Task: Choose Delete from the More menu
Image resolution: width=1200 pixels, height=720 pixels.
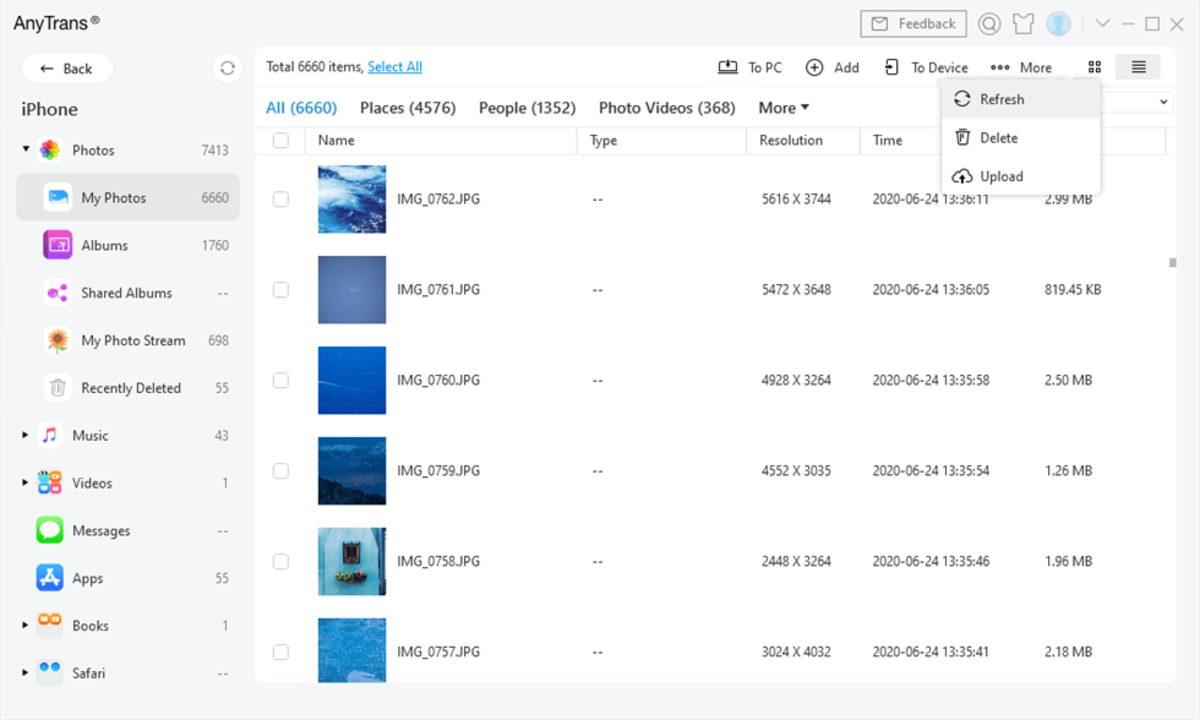Action: coord(998,138)
